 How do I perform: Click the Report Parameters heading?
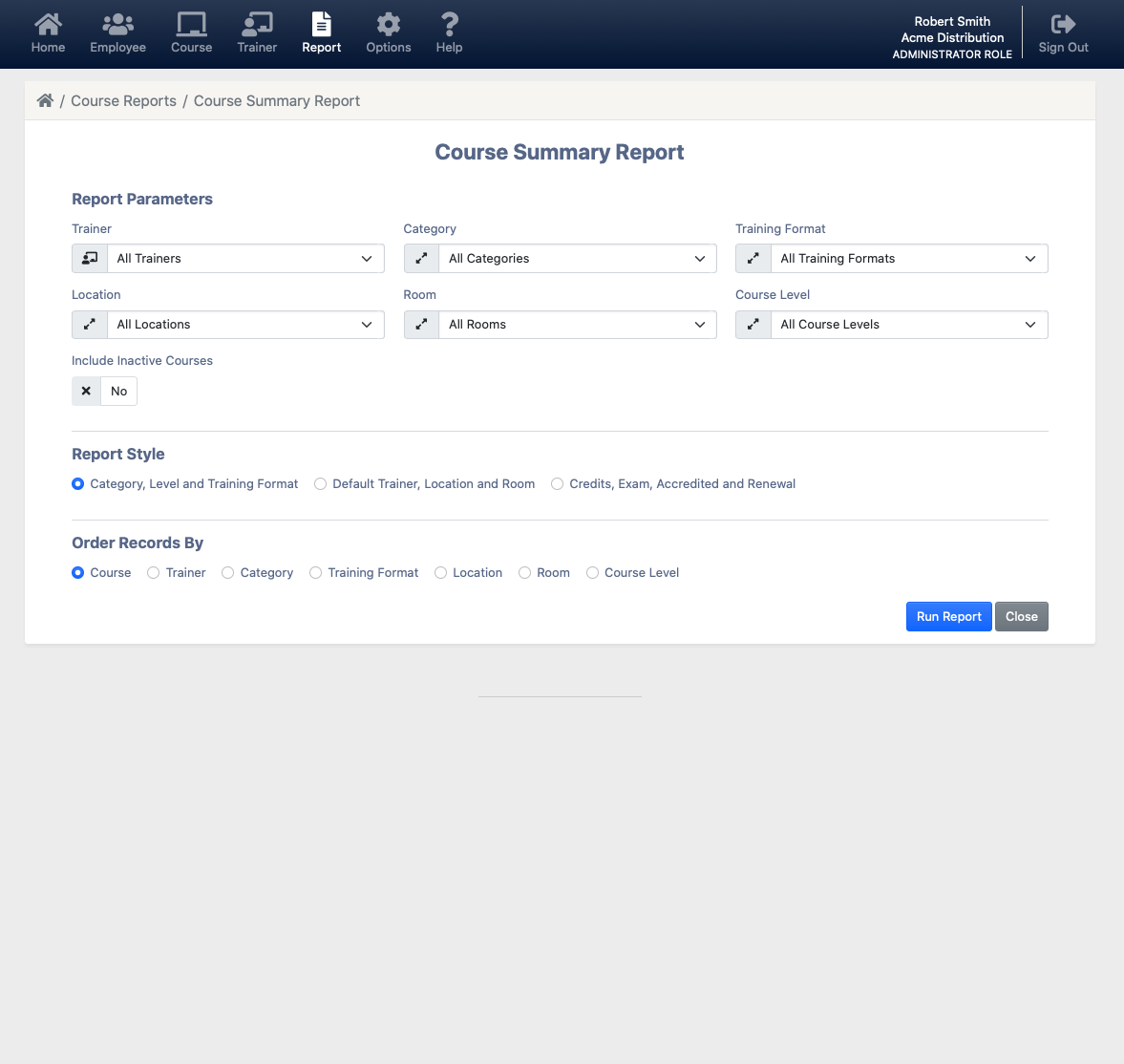coord(142,200)
